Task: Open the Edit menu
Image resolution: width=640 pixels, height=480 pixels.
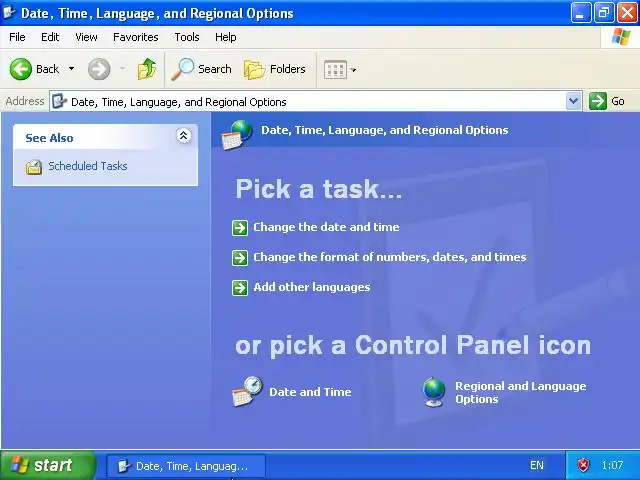Action: pos(50,37)
